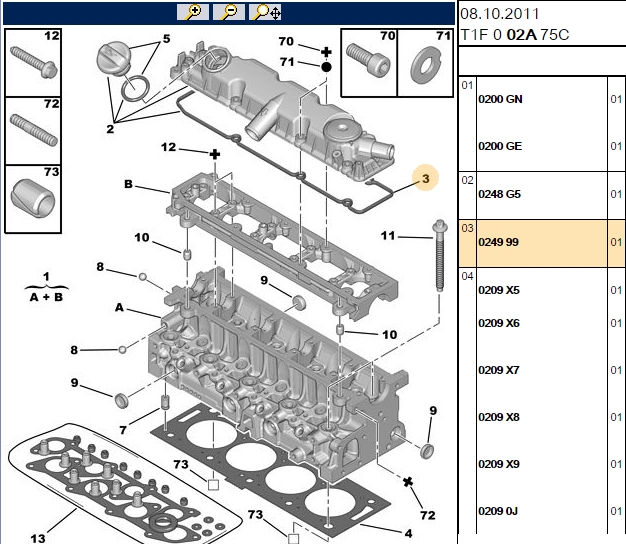Open bolt thumbnail numbered 12
Viewport: 626px width, 544px height.
coord(33,62)
